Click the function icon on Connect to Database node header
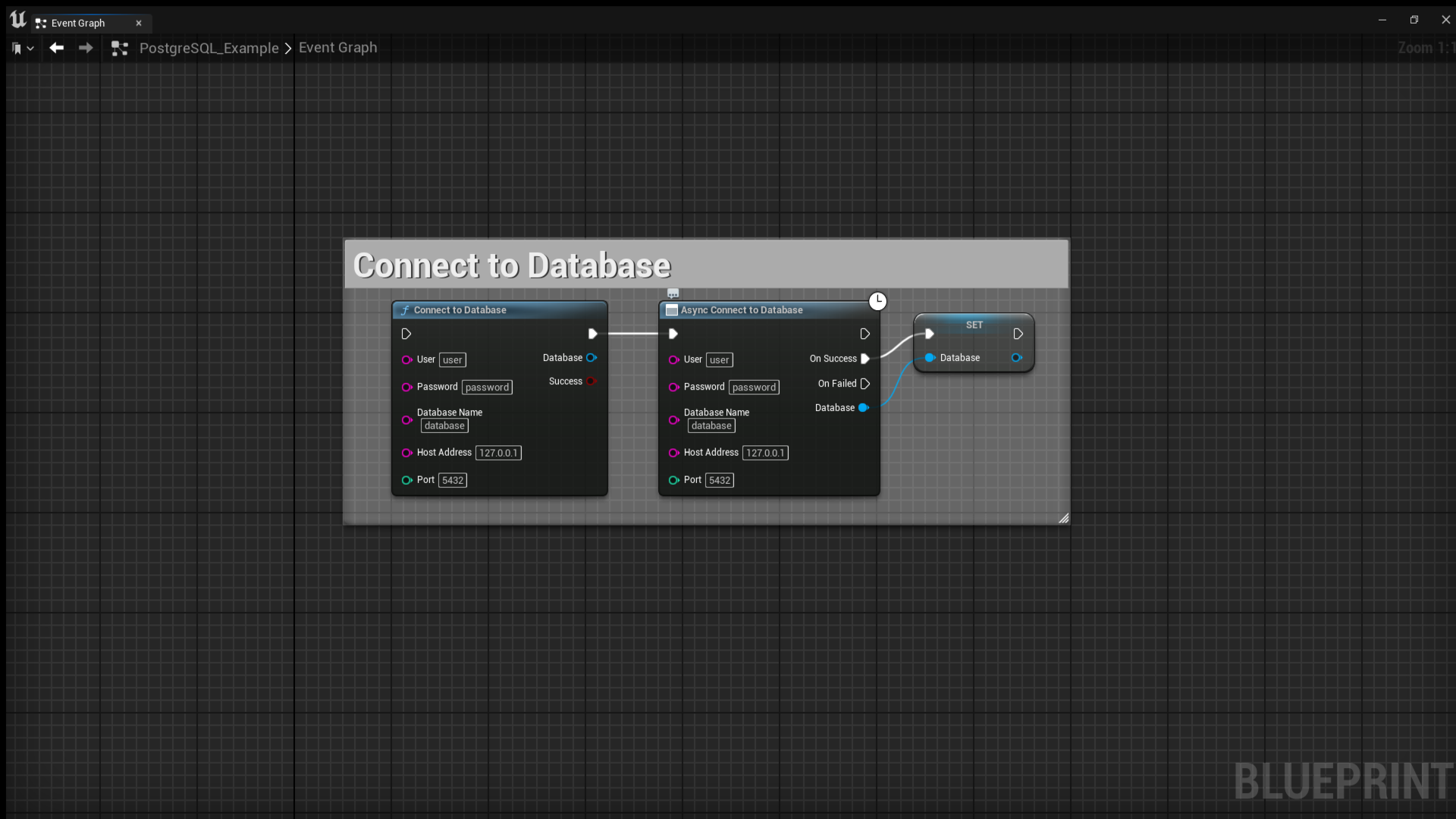The height and width of the screenshot is (819, 1456). (406, 309)
